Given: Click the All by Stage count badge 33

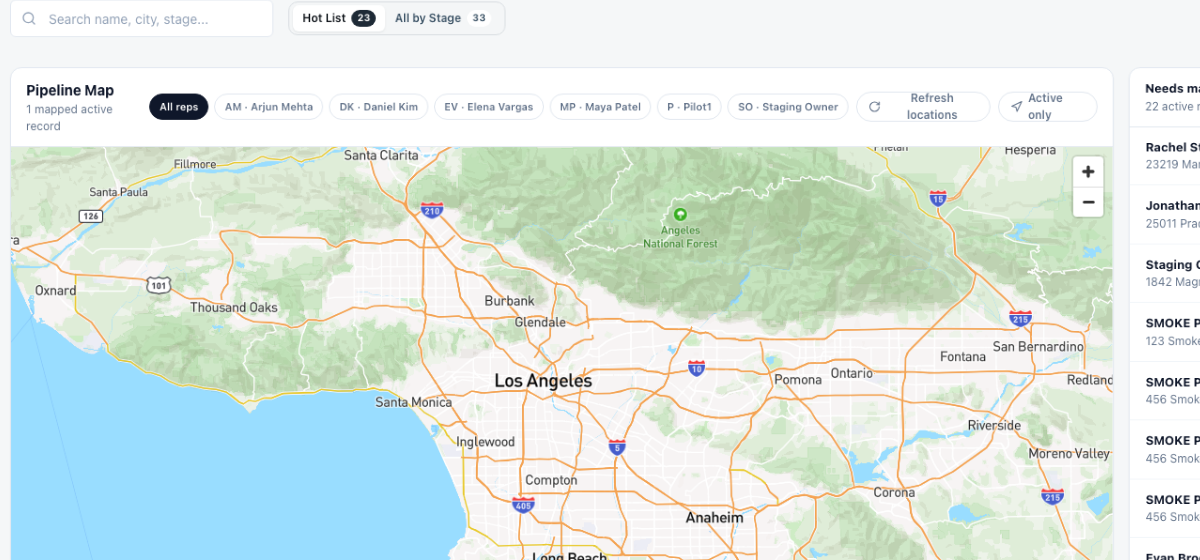Looking at the screenshot, I should 479,18.
